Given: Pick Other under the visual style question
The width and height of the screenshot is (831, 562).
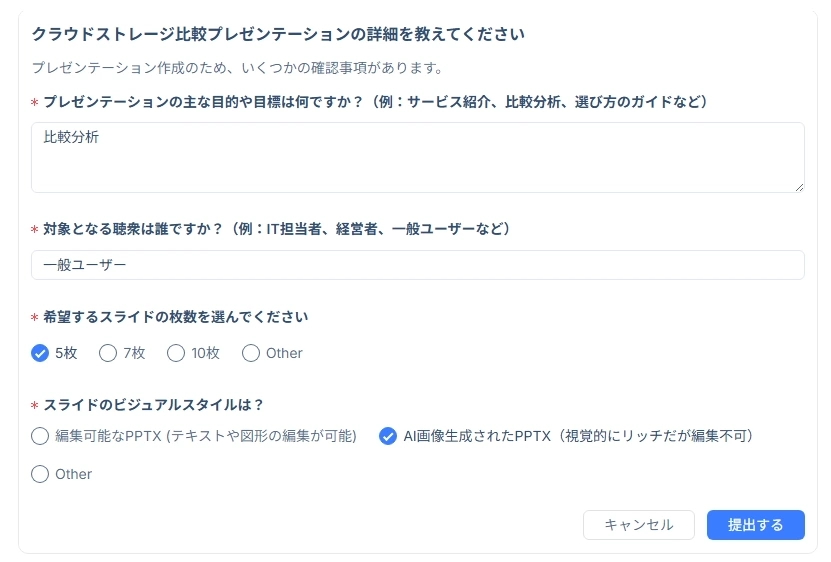Looking at the screenshot, I should tap(40, 474).
